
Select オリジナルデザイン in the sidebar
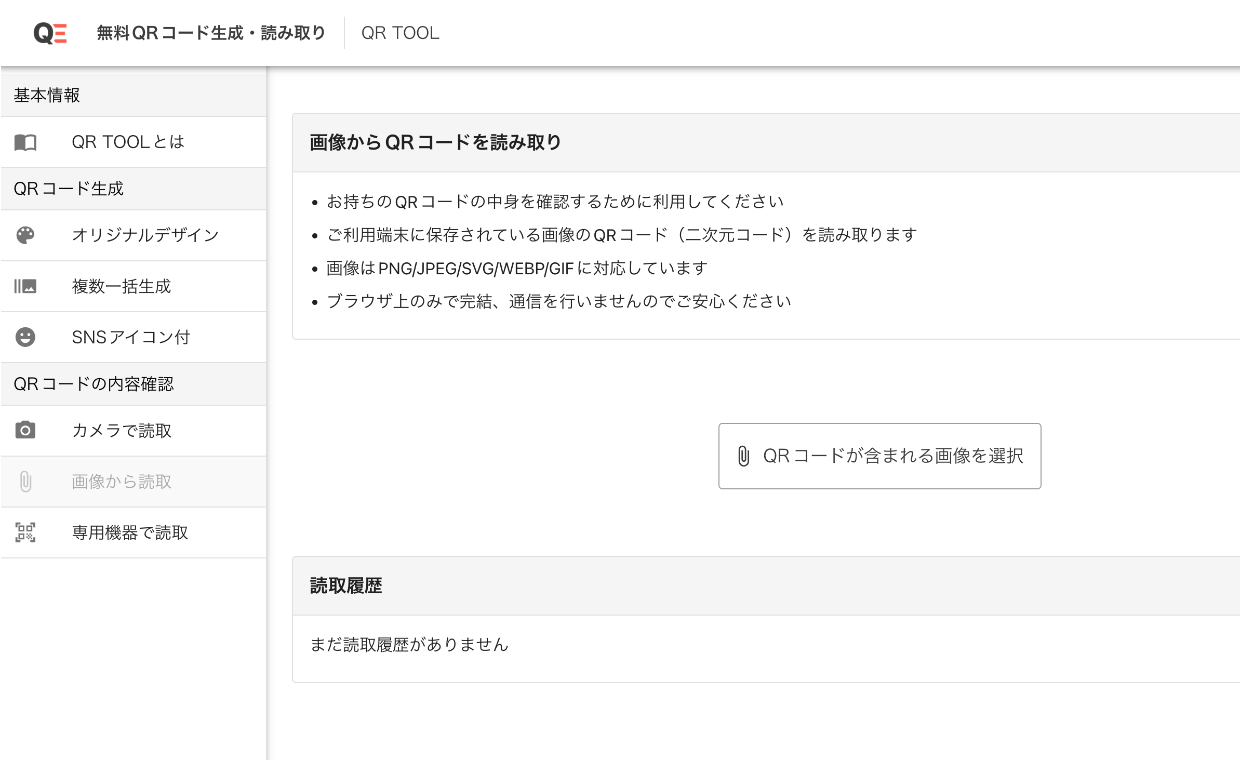click(145, 235)
